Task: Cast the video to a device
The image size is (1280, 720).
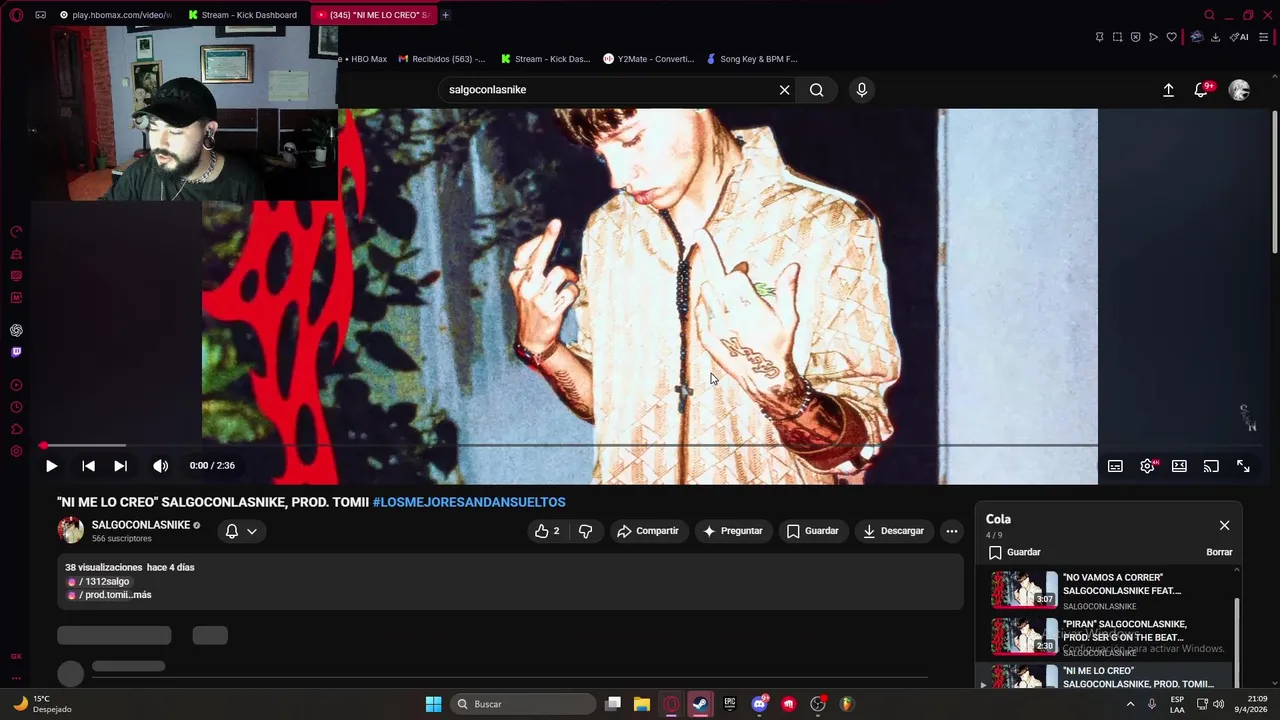Action: [1211, 466]
